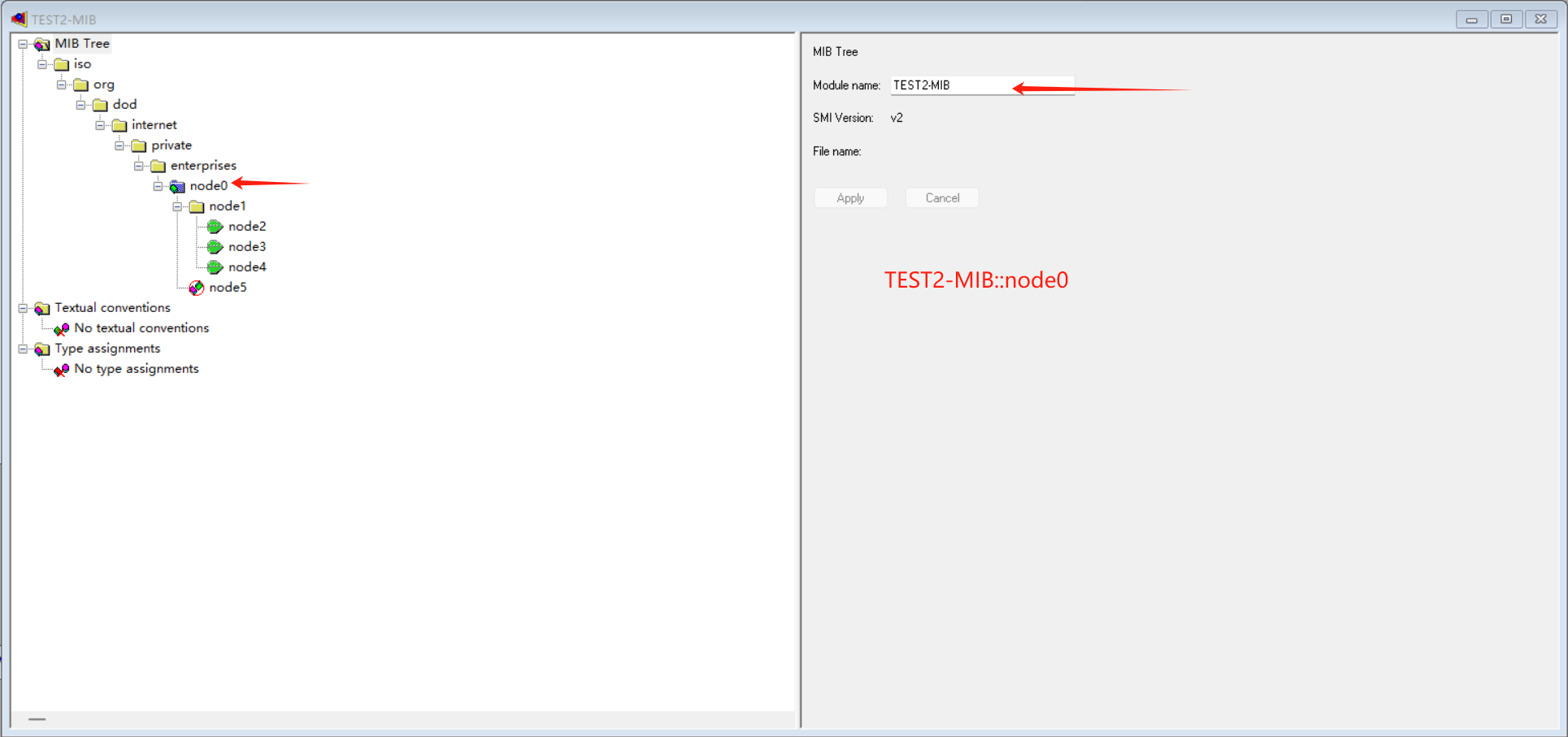Screen dimensions: 1568x737
Task: Select No type assignments entry
Action: [136, 369]
